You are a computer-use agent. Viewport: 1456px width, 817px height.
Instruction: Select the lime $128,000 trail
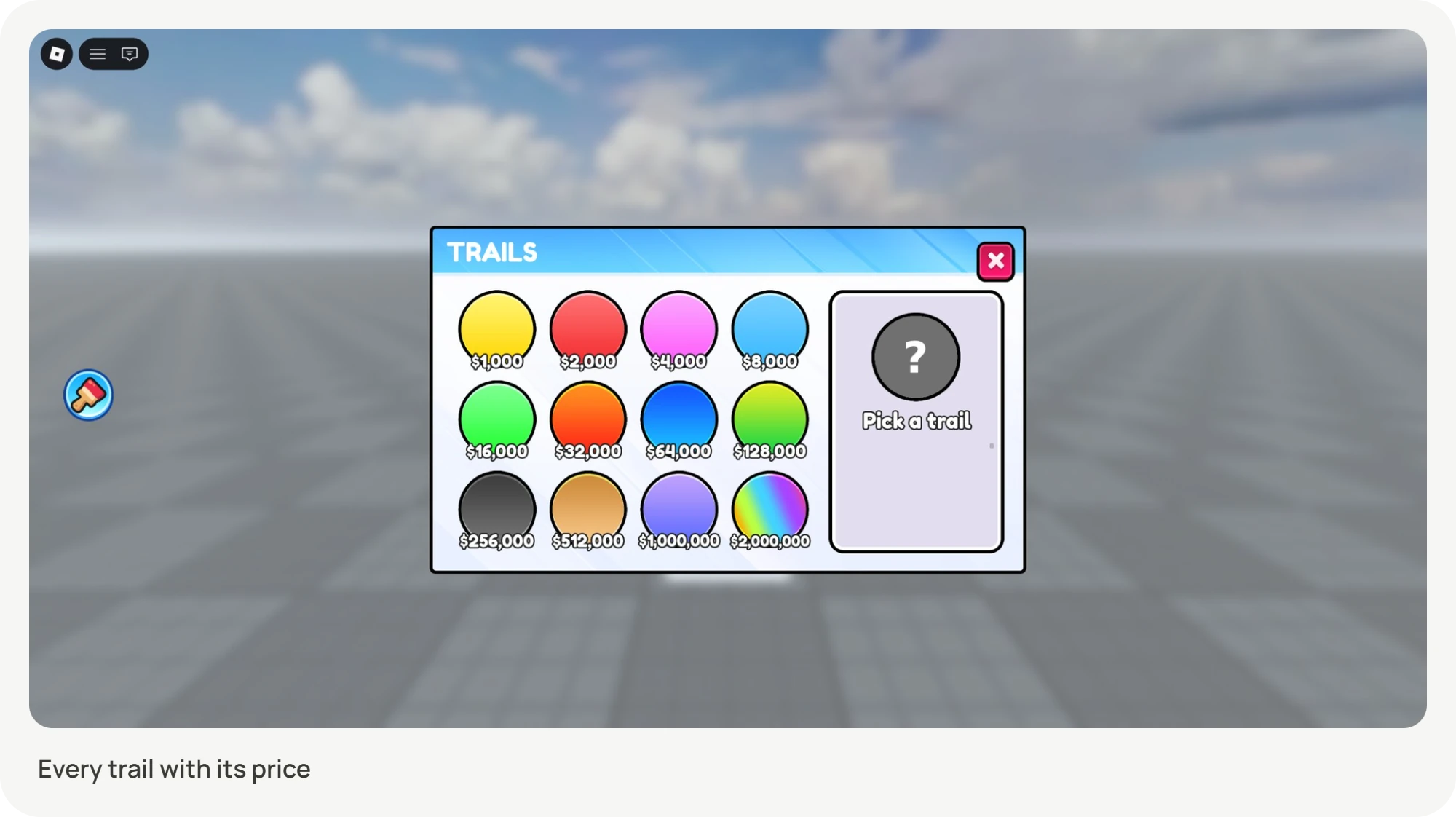click(x=770, y=422)
